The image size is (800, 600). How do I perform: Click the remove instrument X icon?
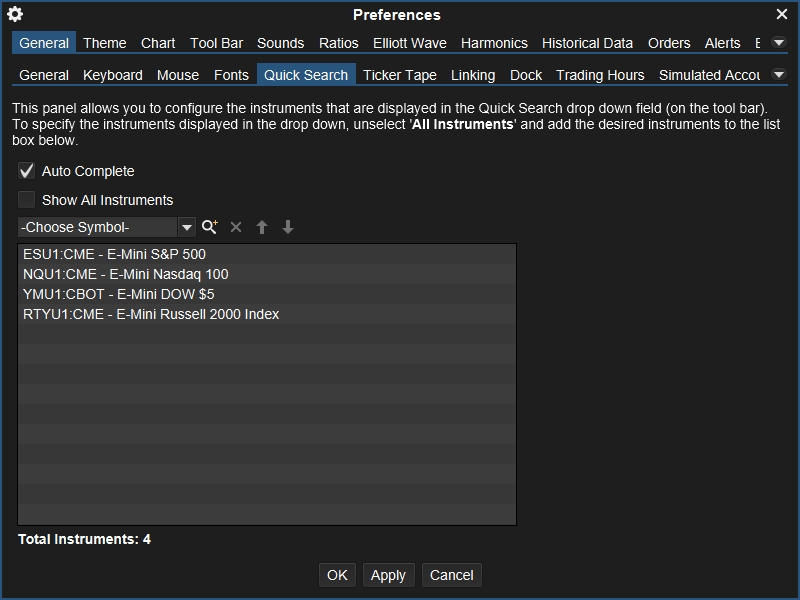click(x=236, y=227)
